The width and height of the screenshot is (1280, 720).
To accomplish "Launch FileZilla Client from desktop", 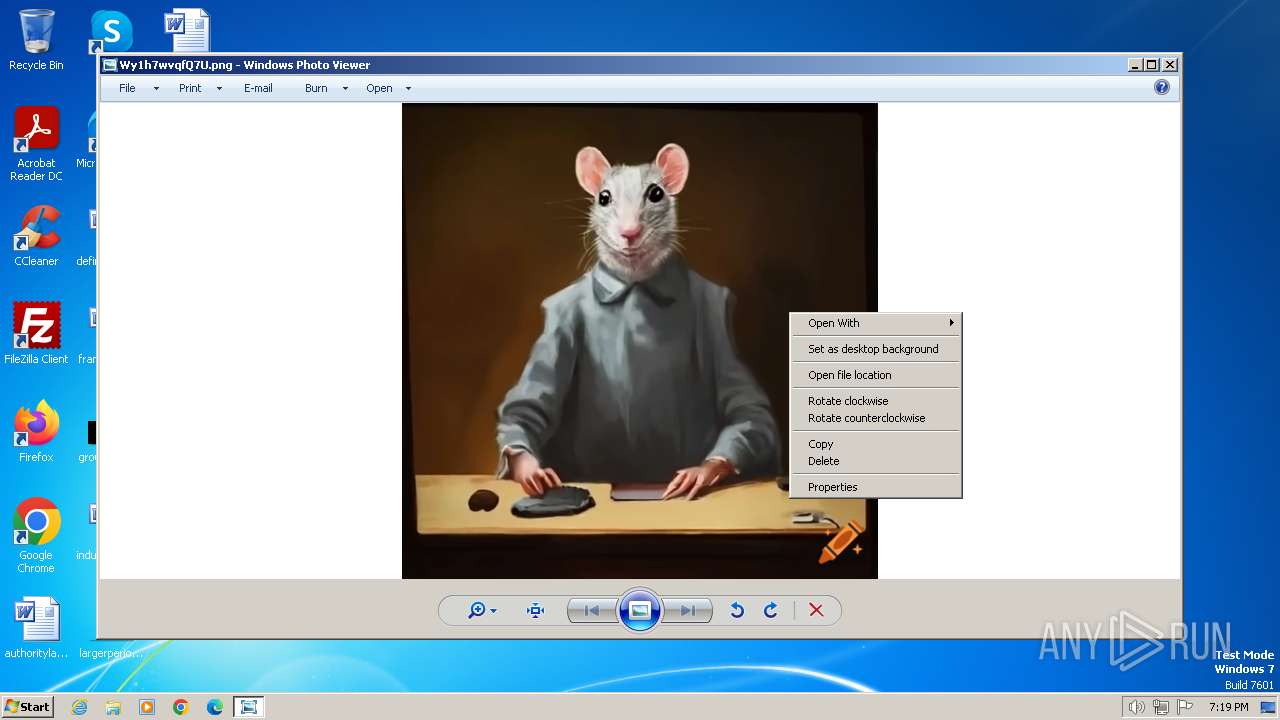I will coord(36,333).
